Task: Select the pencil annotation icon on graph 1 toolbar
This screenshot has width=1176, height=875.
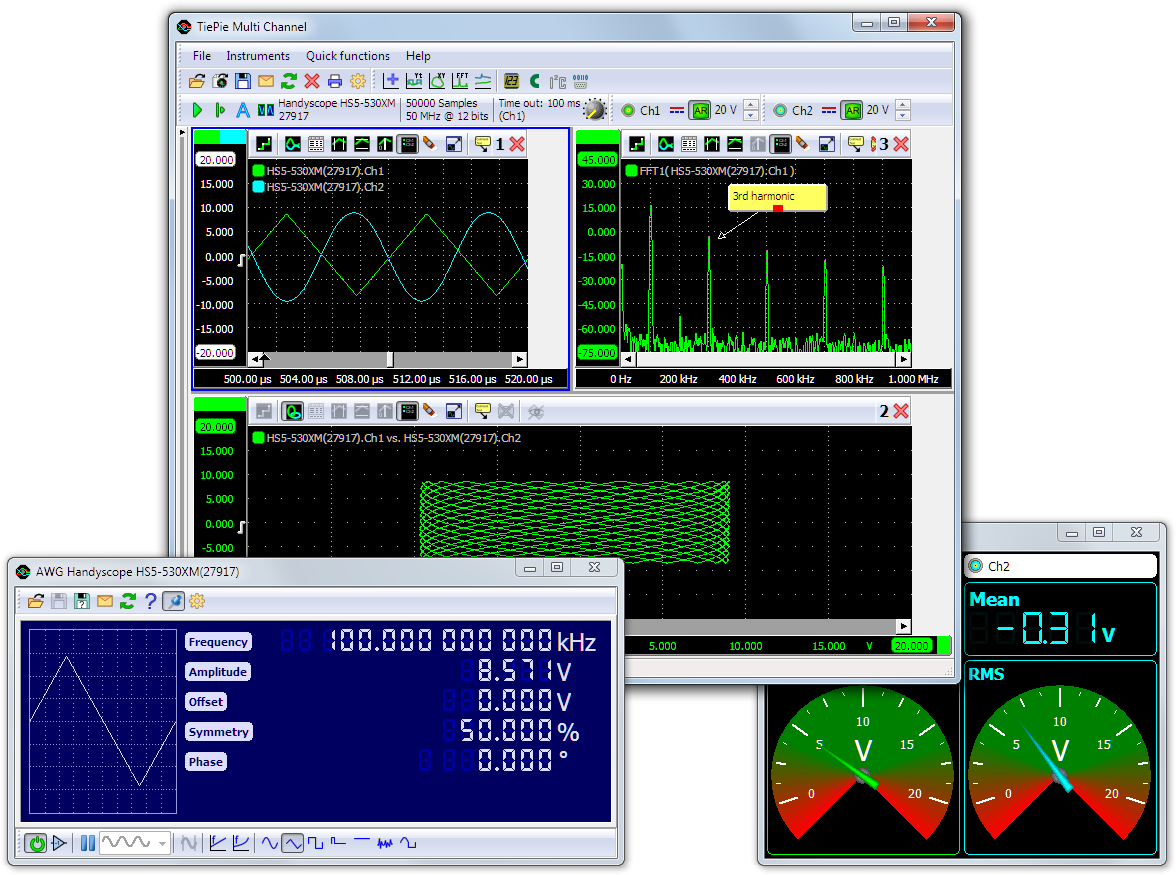Action: (428, 143)
